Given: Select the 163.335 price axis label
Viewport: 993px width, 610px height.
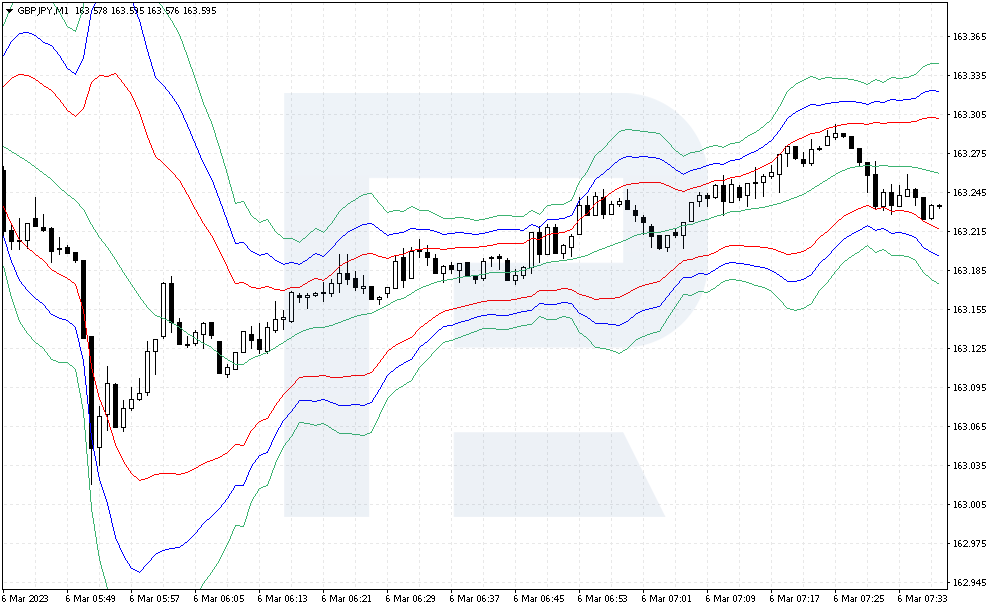Looking at the screenshot, I should (969, 76).
